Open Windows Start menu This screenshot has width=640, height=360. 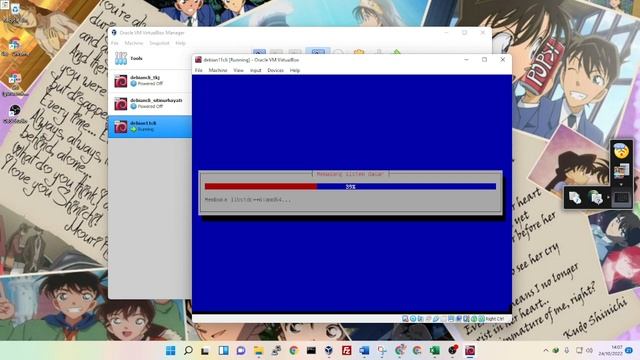pyautogui.click(x=171, y=350)
